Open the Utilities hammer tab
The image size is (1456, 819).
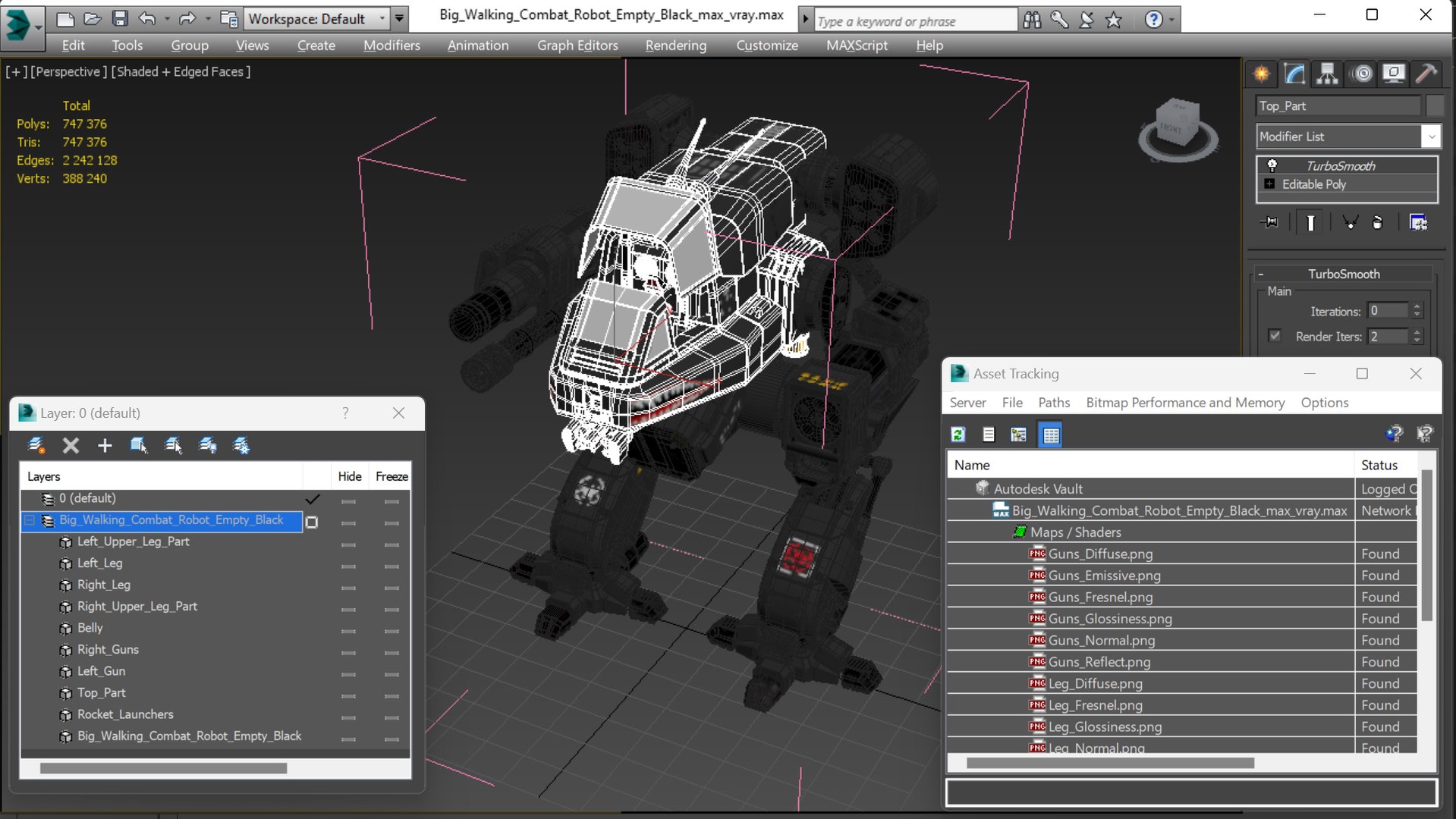pos(1426,74)
